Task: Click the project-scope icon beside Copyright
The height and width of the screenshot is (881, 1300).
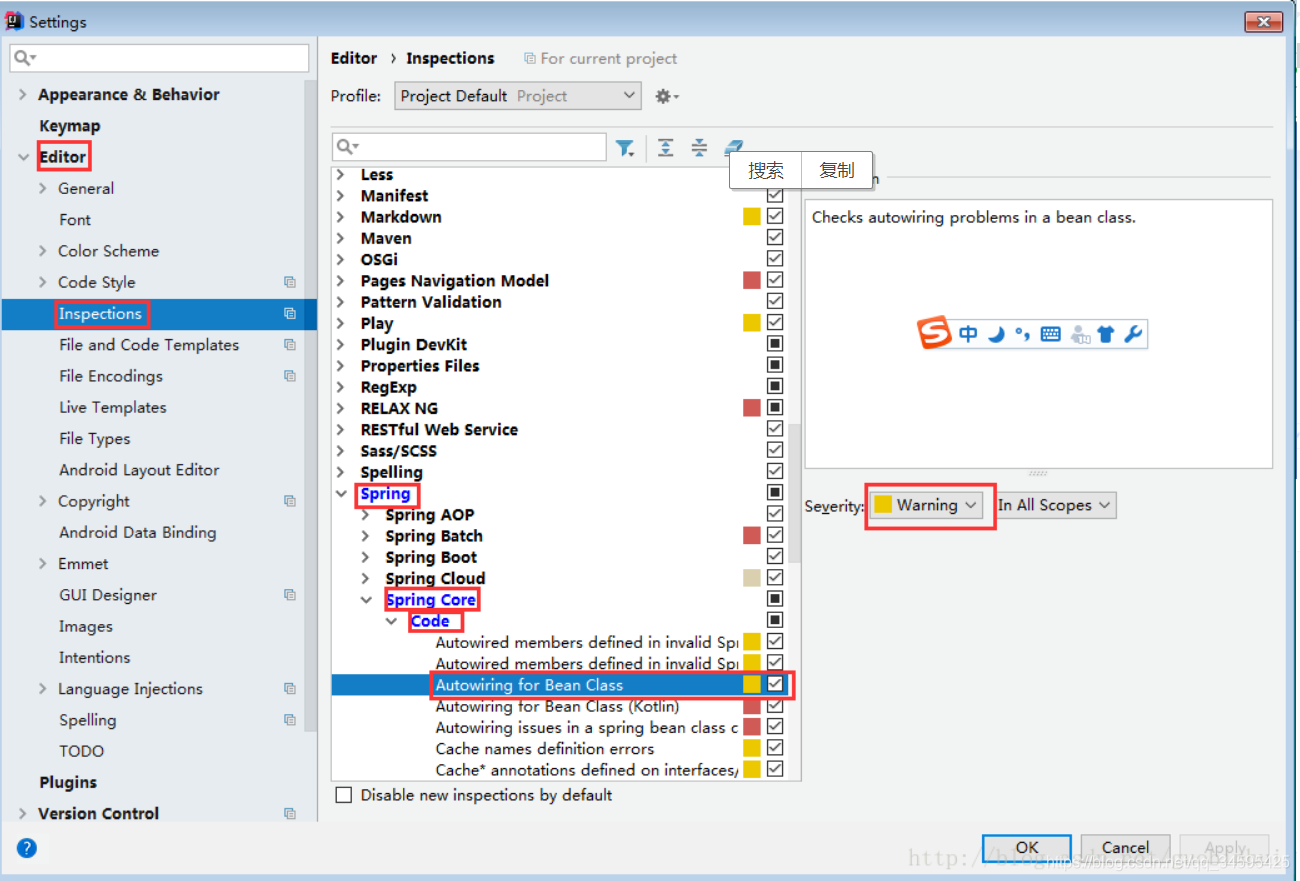Action: [x=290, y=501]
